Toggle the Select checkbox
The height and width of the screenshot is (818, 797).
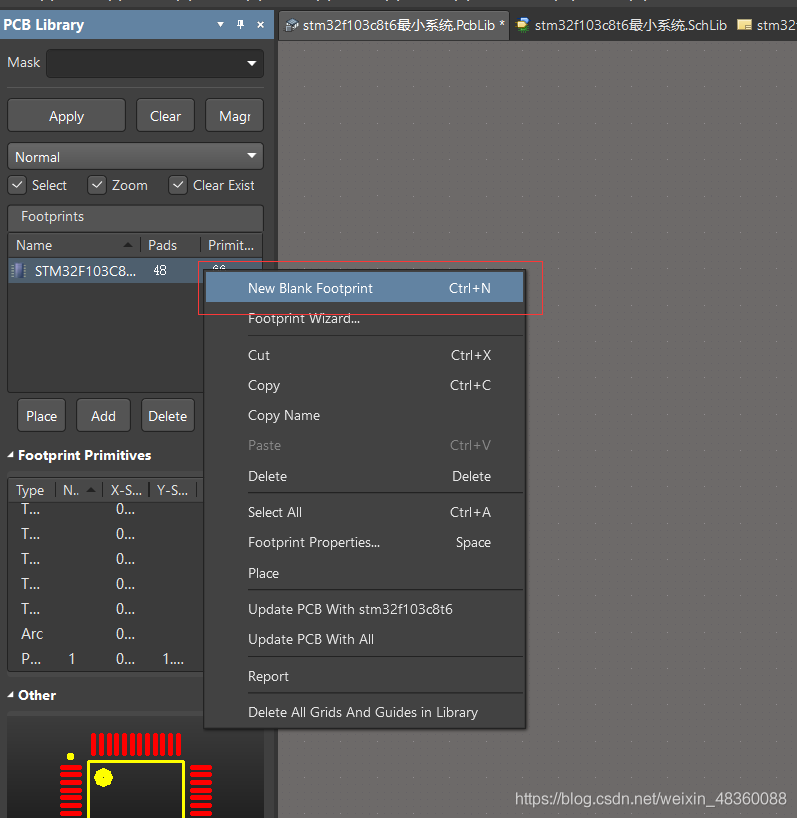click(17, 185)
